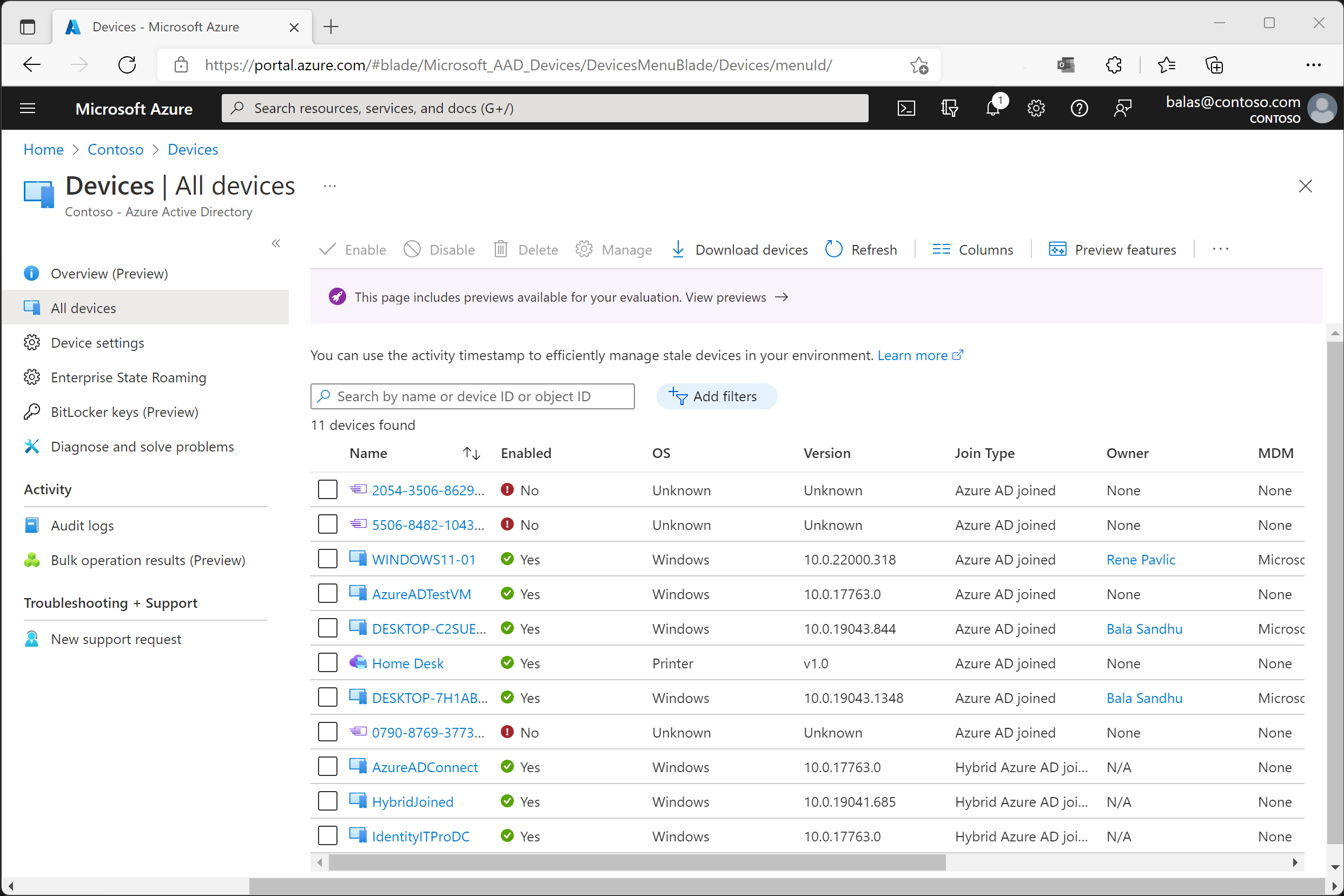The height and width of the screenshot is (896, 1344).
Task: Click the Name column sort arrow
Action: point(470,452)
